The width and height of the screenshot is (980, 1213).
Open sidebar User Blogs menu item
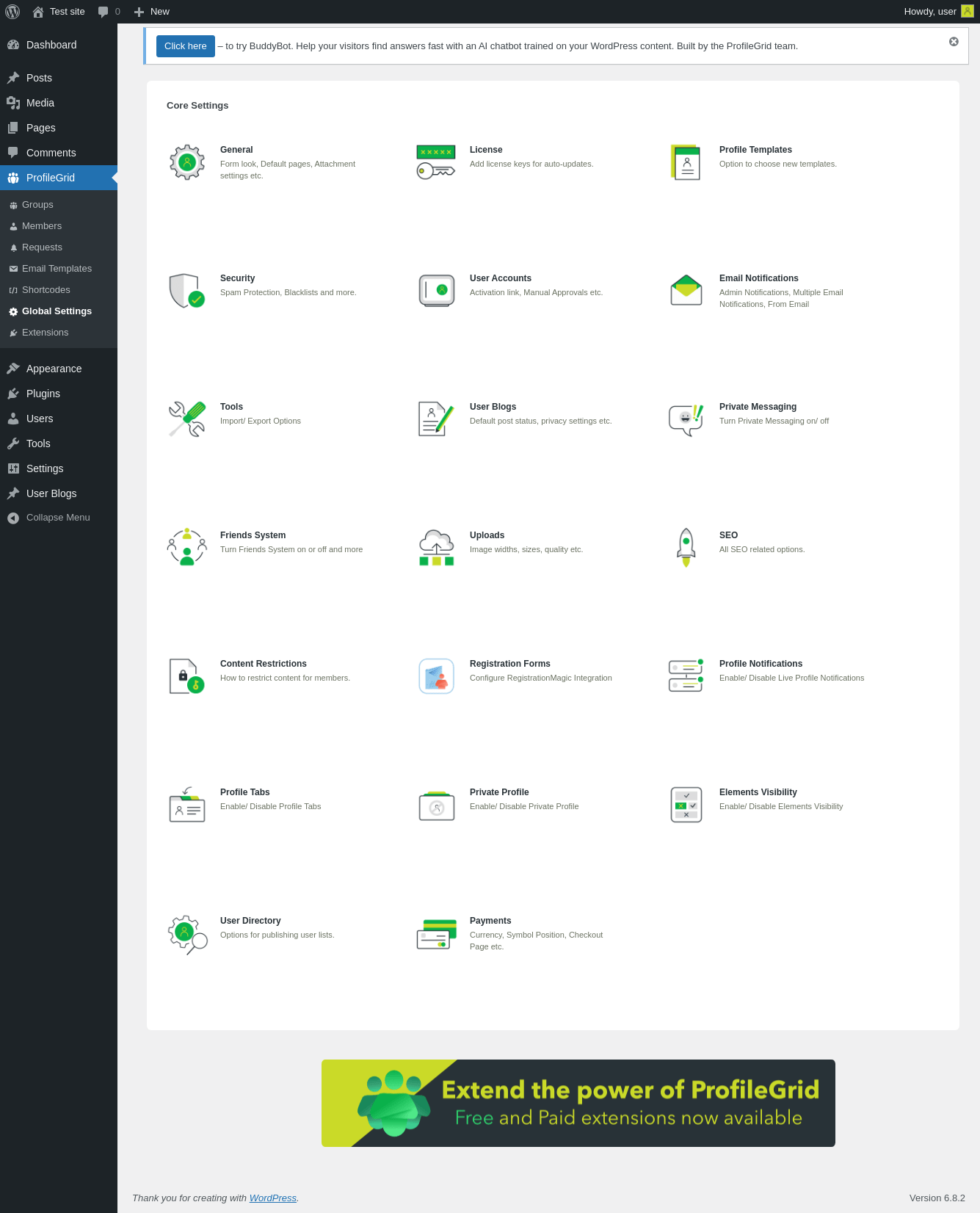coord(59,493)
